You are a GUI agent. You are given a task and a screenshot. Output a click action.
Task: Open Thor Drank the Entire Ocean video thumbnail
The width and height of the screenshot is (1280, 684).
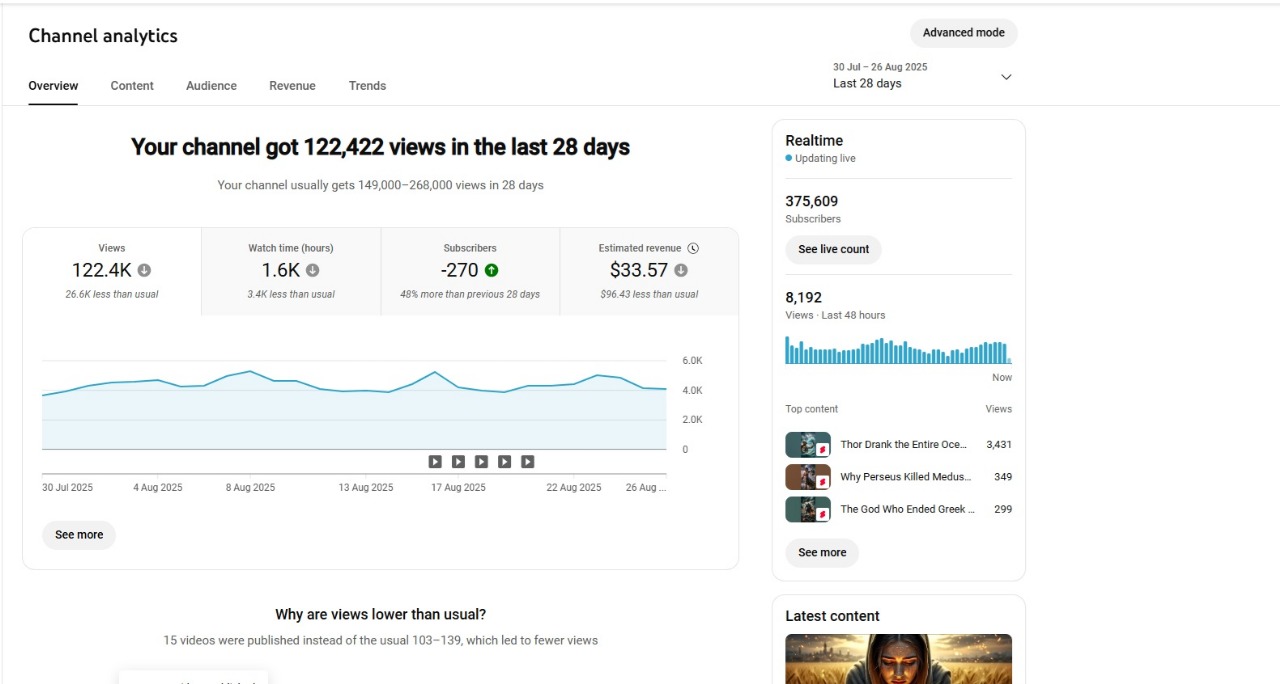[x=808, y=445]
